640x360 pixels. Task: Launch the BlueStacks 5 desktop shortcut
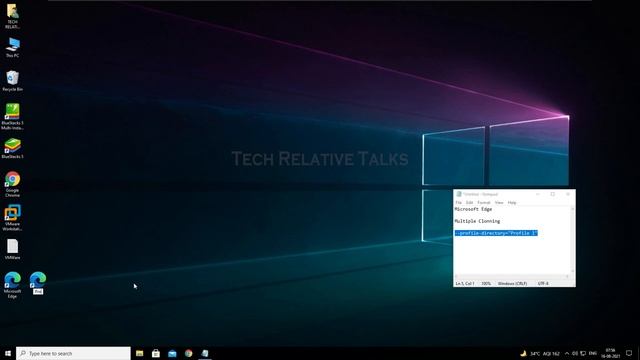(x=12, y=148)
